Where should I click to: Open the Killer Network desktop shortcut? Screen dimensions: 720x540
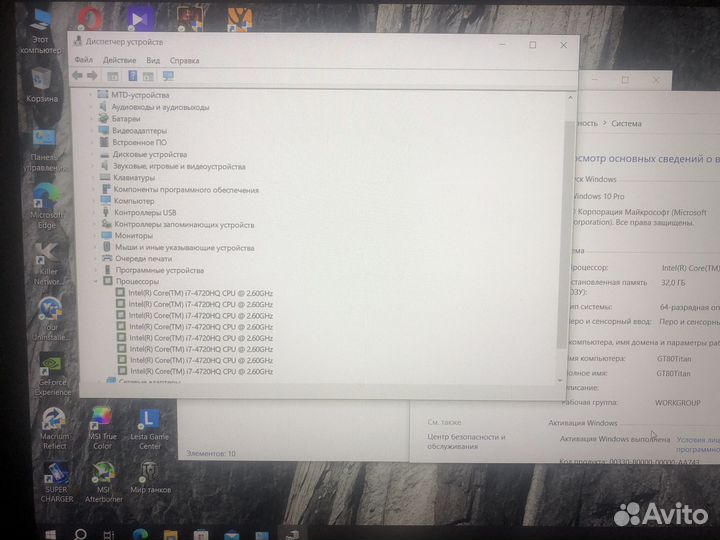[x=48, y=264]
